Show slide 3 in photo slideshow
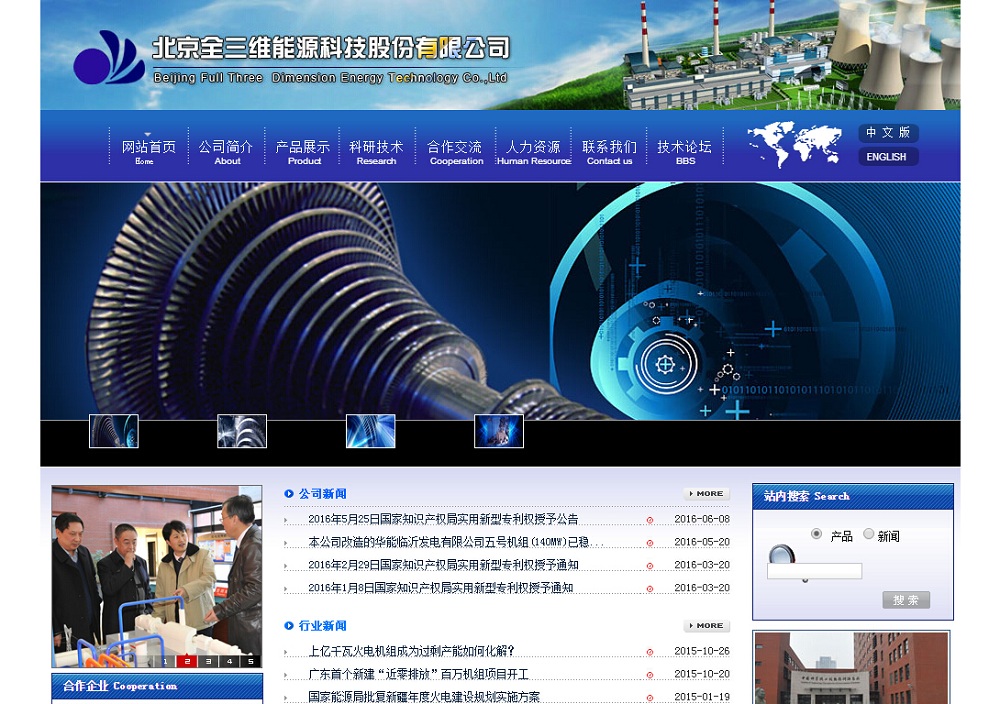Image resolution: width=1000 pixels, height=704 pixels. [208, 661]
